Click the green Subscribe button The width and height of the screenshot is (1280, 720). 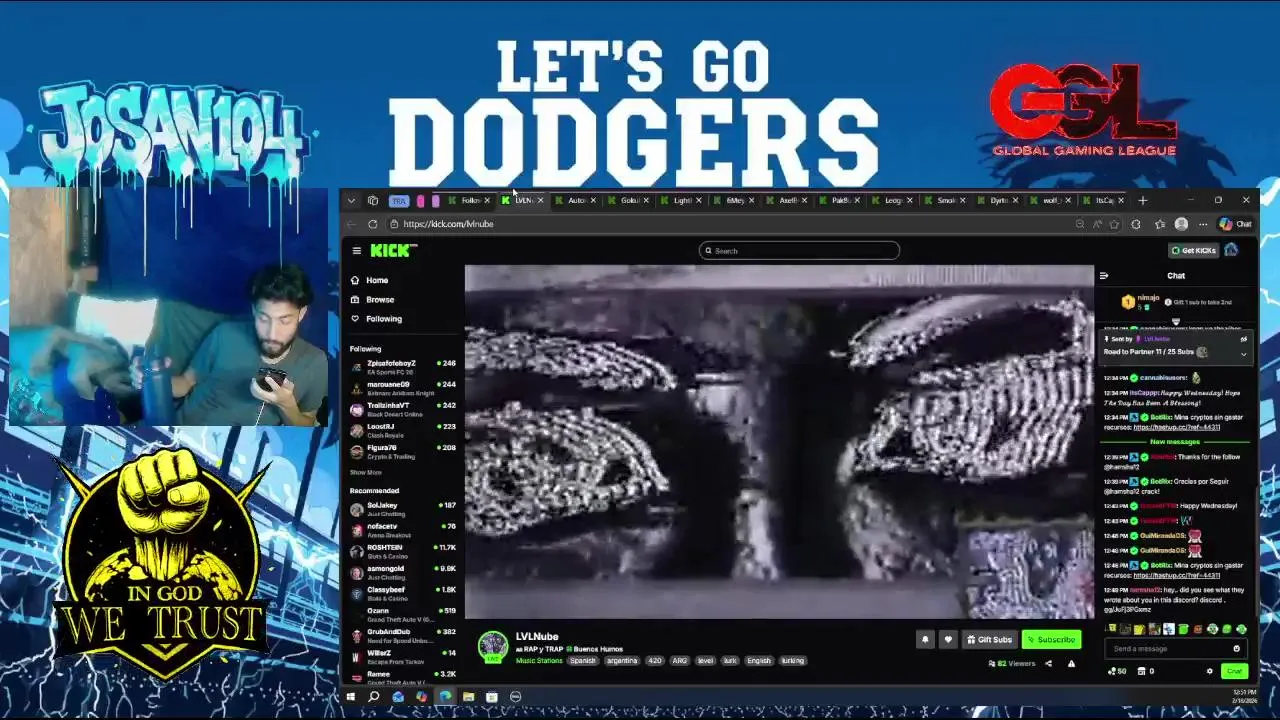(1051, 639)
